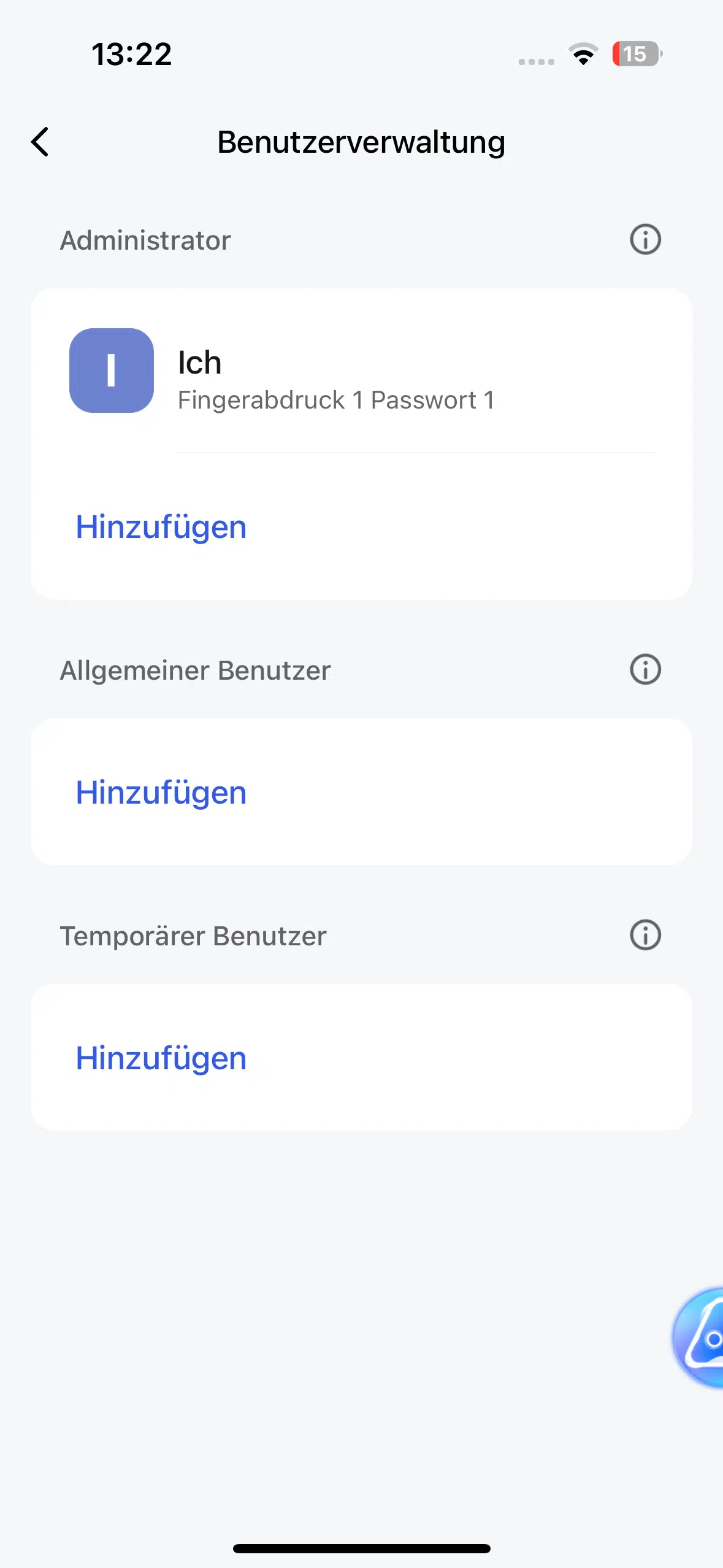Tap the Temporärer Benutzer section heading
The width and height of the screenshot is (723, 1568).
point(193,936)
